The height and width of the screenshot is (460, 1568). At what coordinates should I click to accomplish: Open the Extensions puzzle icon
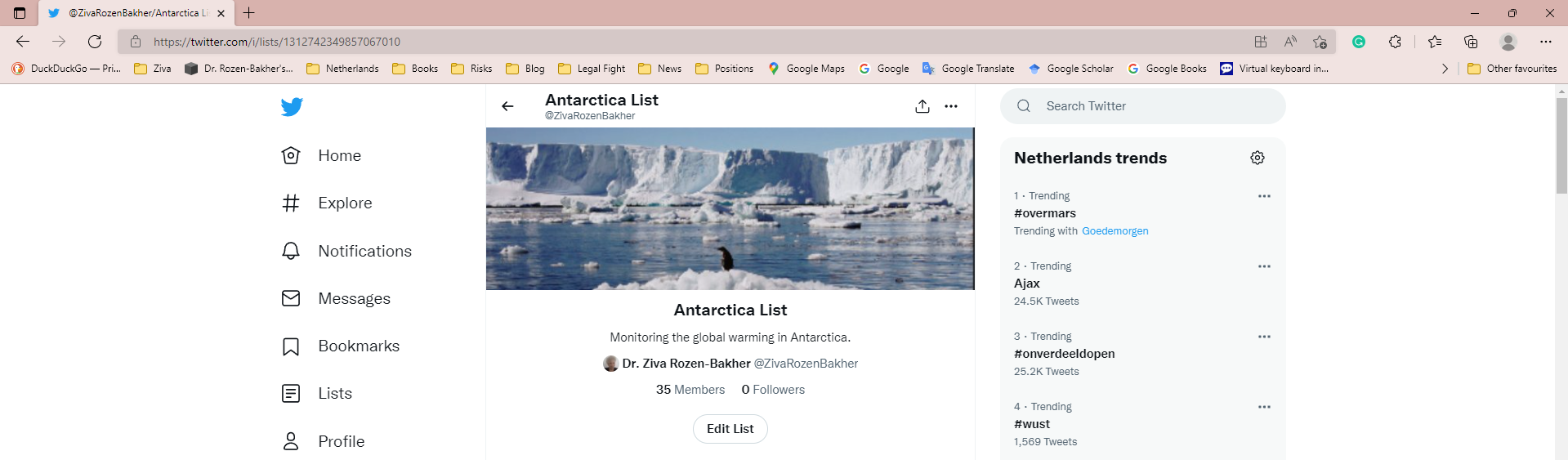pyautogui.click(x=1395, y=42)
